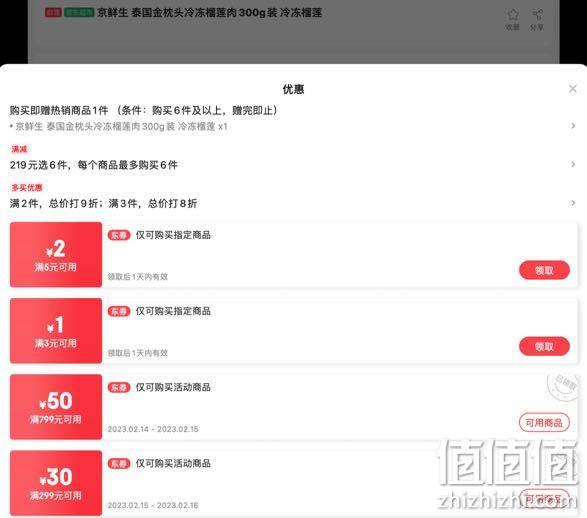
Task: Tap the product title 京鲜生 泰国金枕头
Action: tap(210, 13)
